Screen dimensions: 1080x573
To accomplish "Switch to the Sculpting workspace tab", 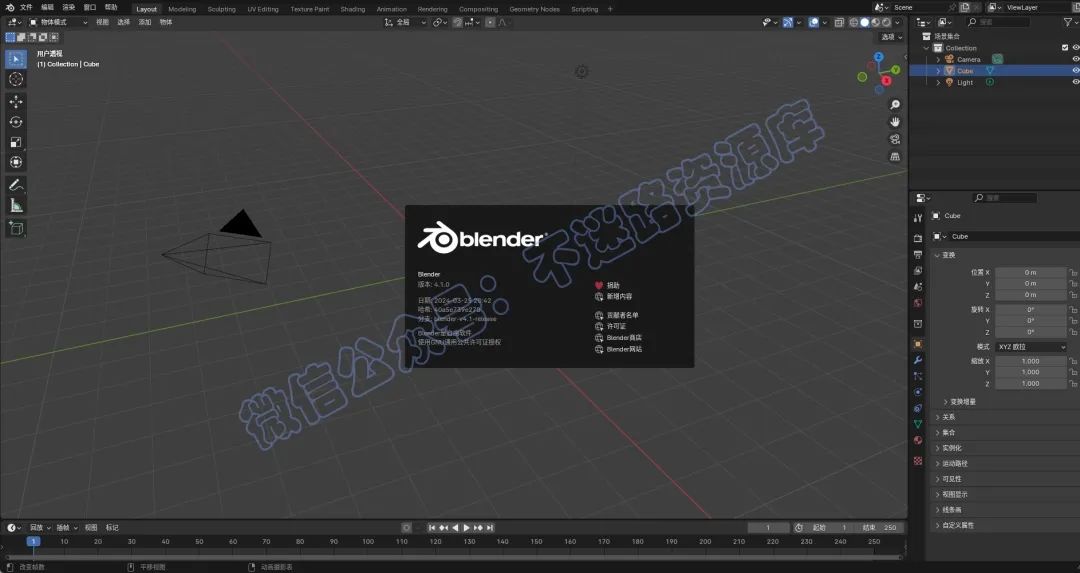I will point(222,9).
